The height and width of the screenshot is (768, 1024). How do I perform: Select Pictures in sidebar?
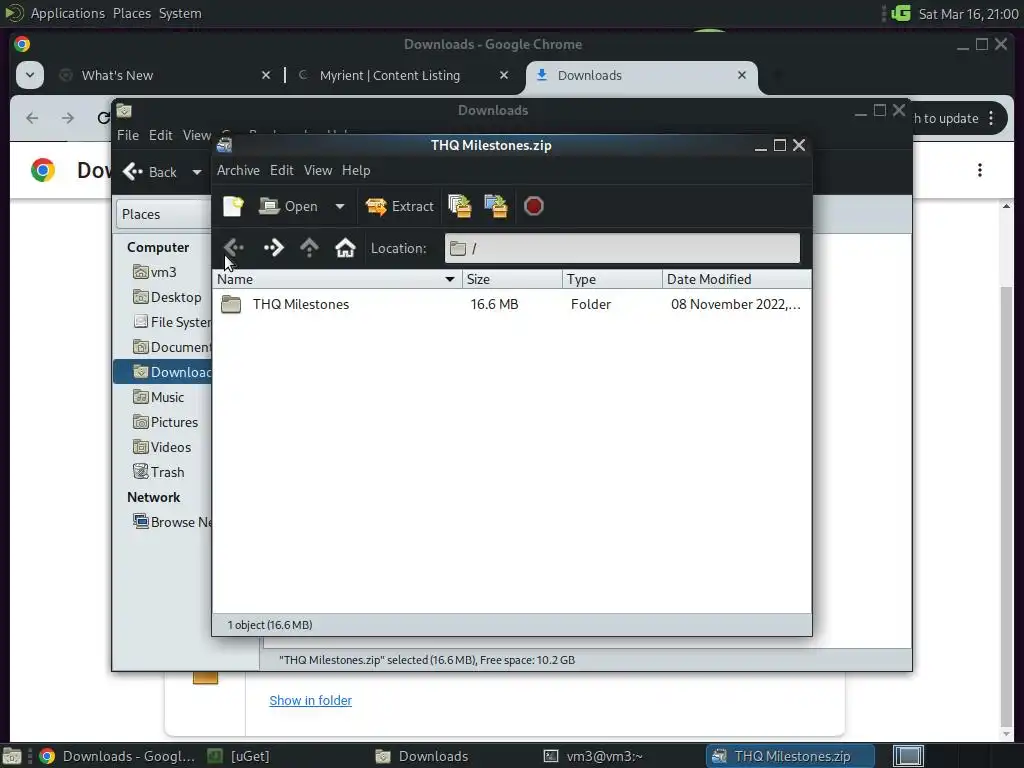coord(163,422)
